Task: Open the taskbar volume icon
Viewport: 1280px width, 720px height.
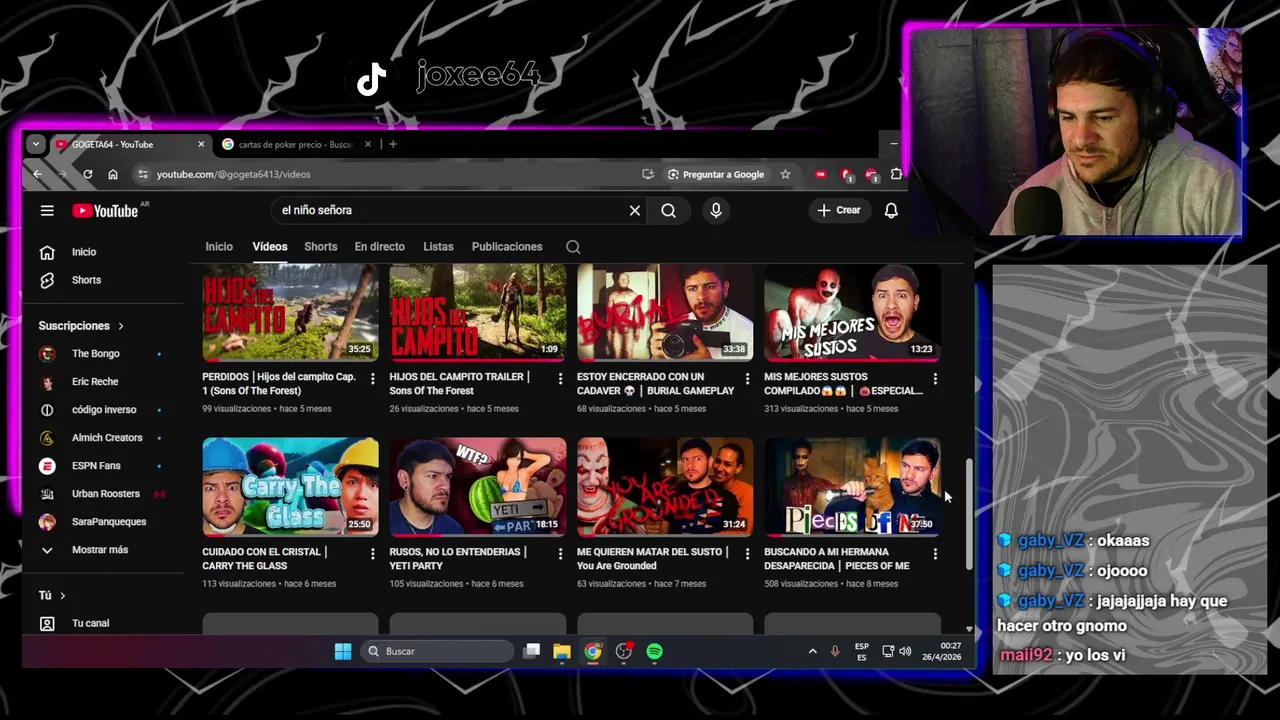Action: tap(905, 651)
